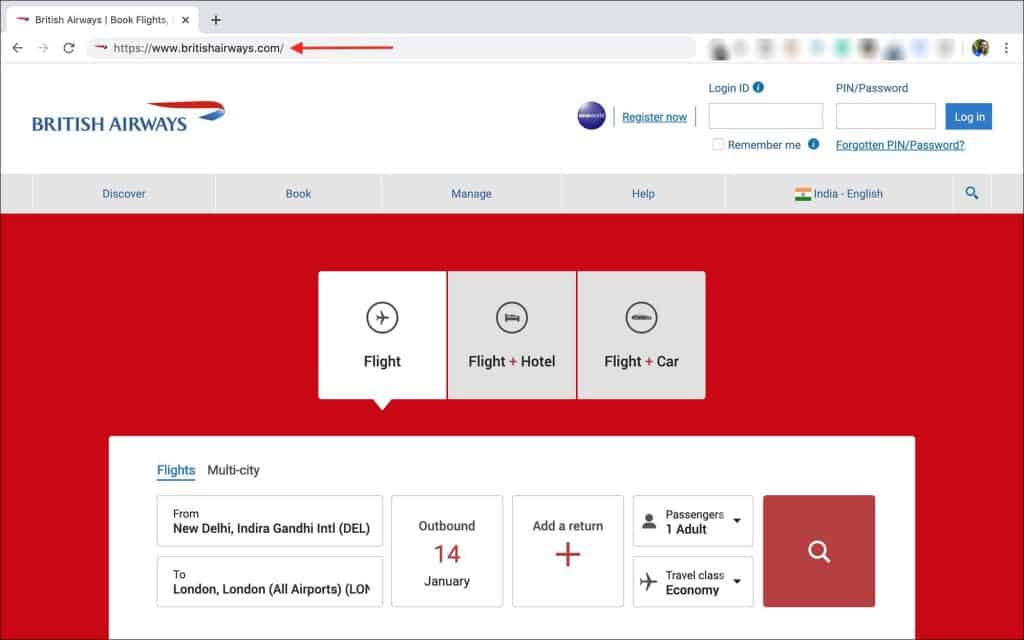Switch to the Flights sub-tab
1024x640 pixels.
[x=176, y=470]
